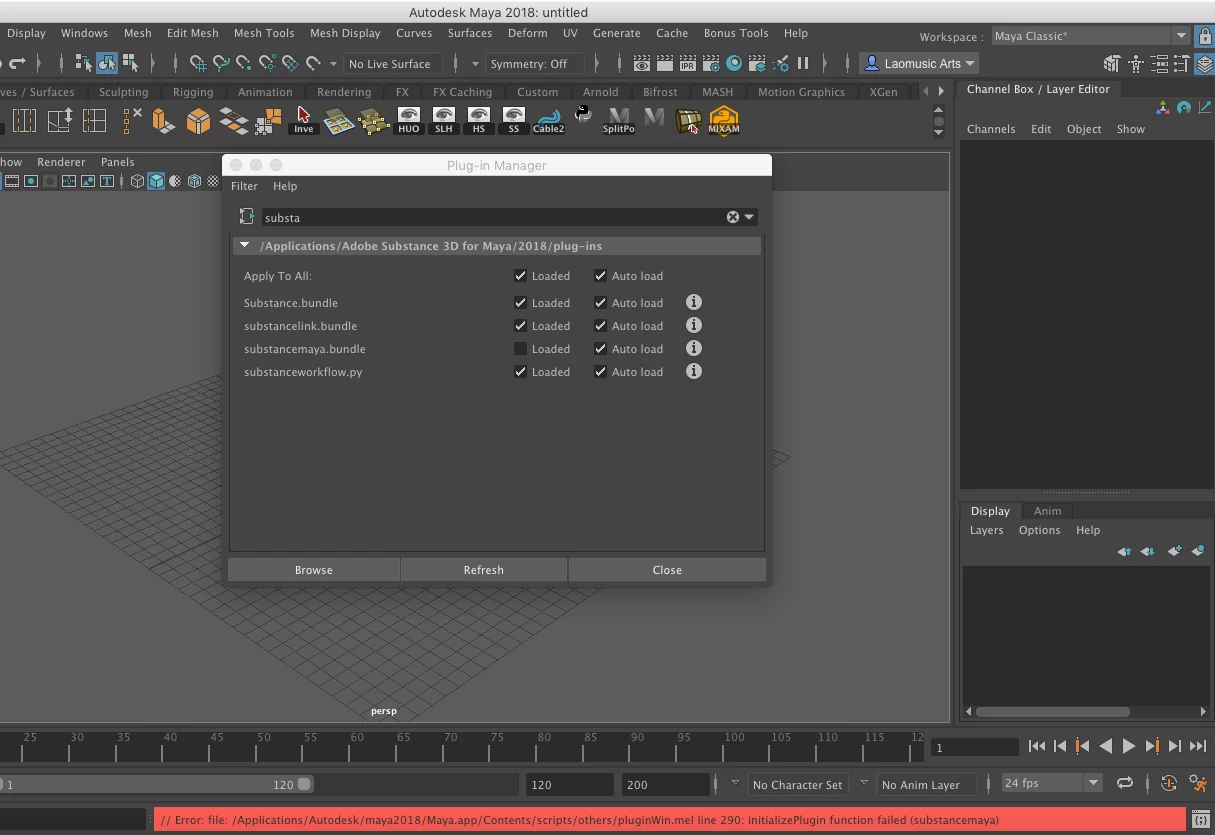Uncheck Auto load for substancemaya.bundle
The height and width of the screenshot is (835, 1215).
(x=600, y=349)
